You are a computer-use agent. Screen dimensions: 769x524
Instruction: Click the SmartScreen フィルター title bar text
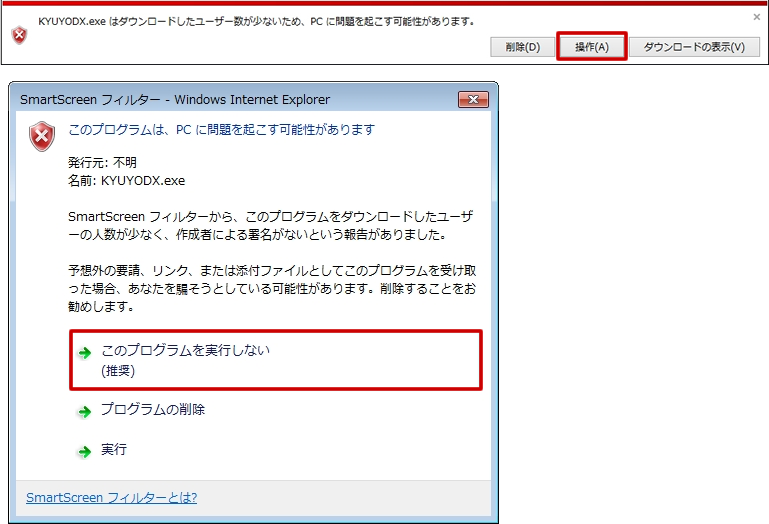tap(175, 100)
